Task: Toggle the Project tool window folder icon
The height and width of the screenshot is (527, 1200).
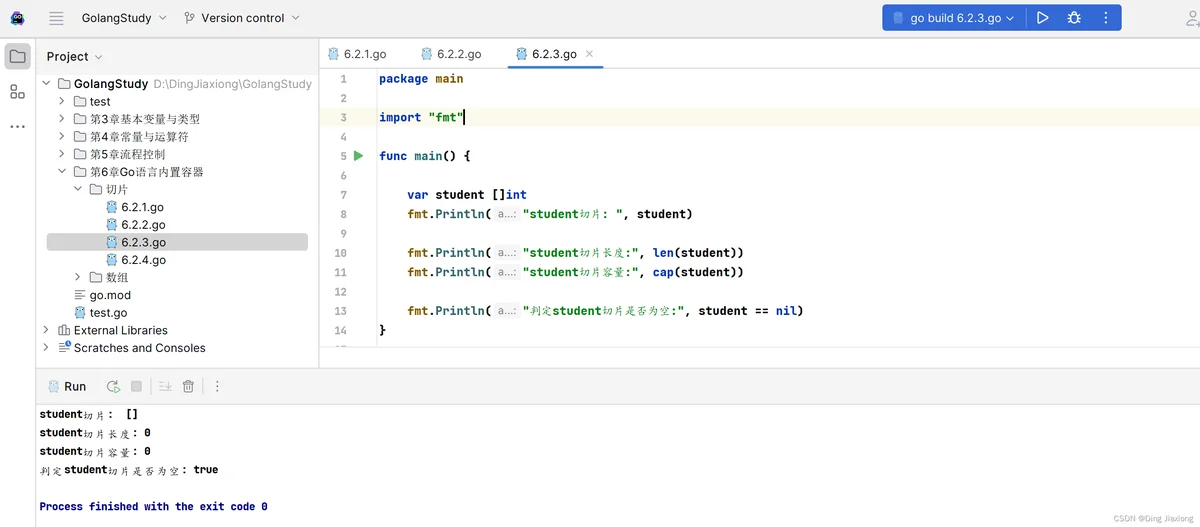Action: tap(17, 56)
